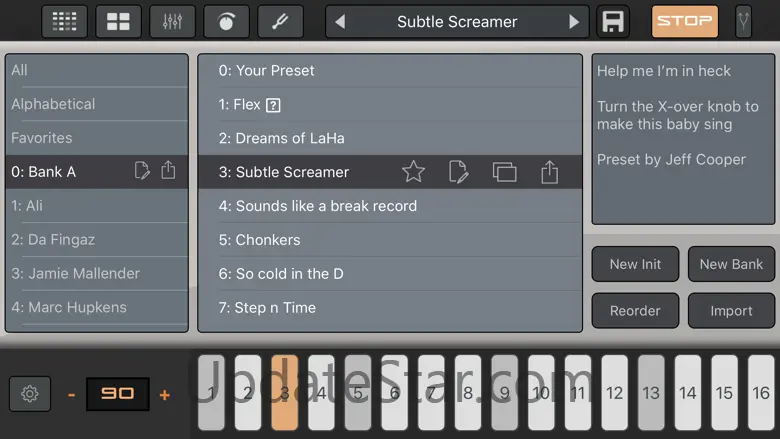Select the Alphabetical category
The image size is (780, 439).
click(53, 104)
